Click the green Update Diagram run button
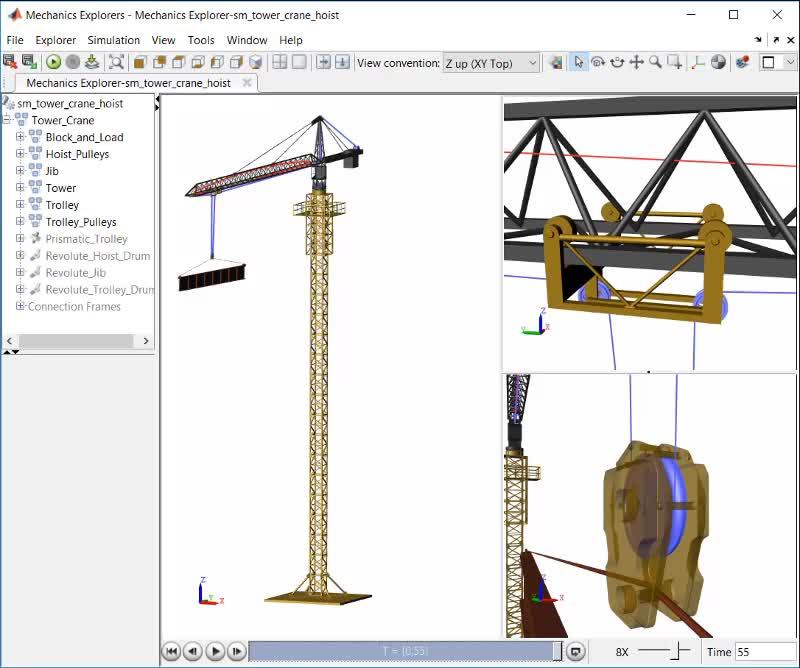Image resolution: width=800 pixels, height=668 pixels. (x=53, y=62)
